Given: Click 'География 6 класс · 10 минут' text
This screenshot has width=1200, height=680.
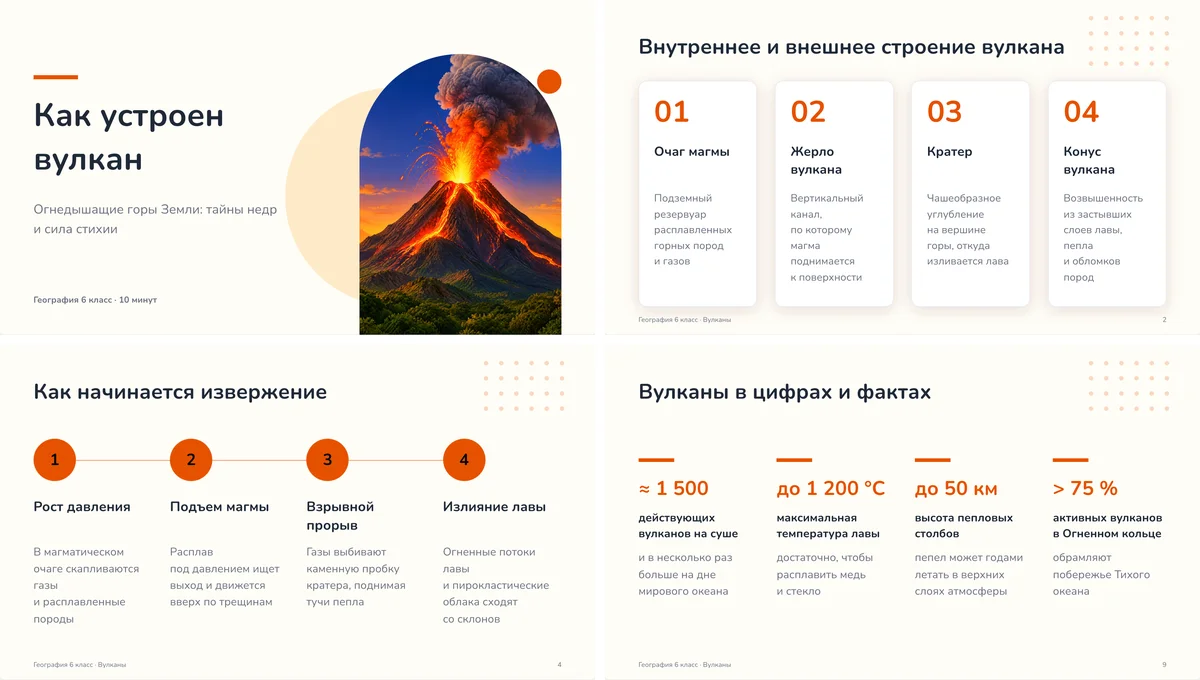Looking at the screenshot, I should pyautogui.click(x=95, y=300).
